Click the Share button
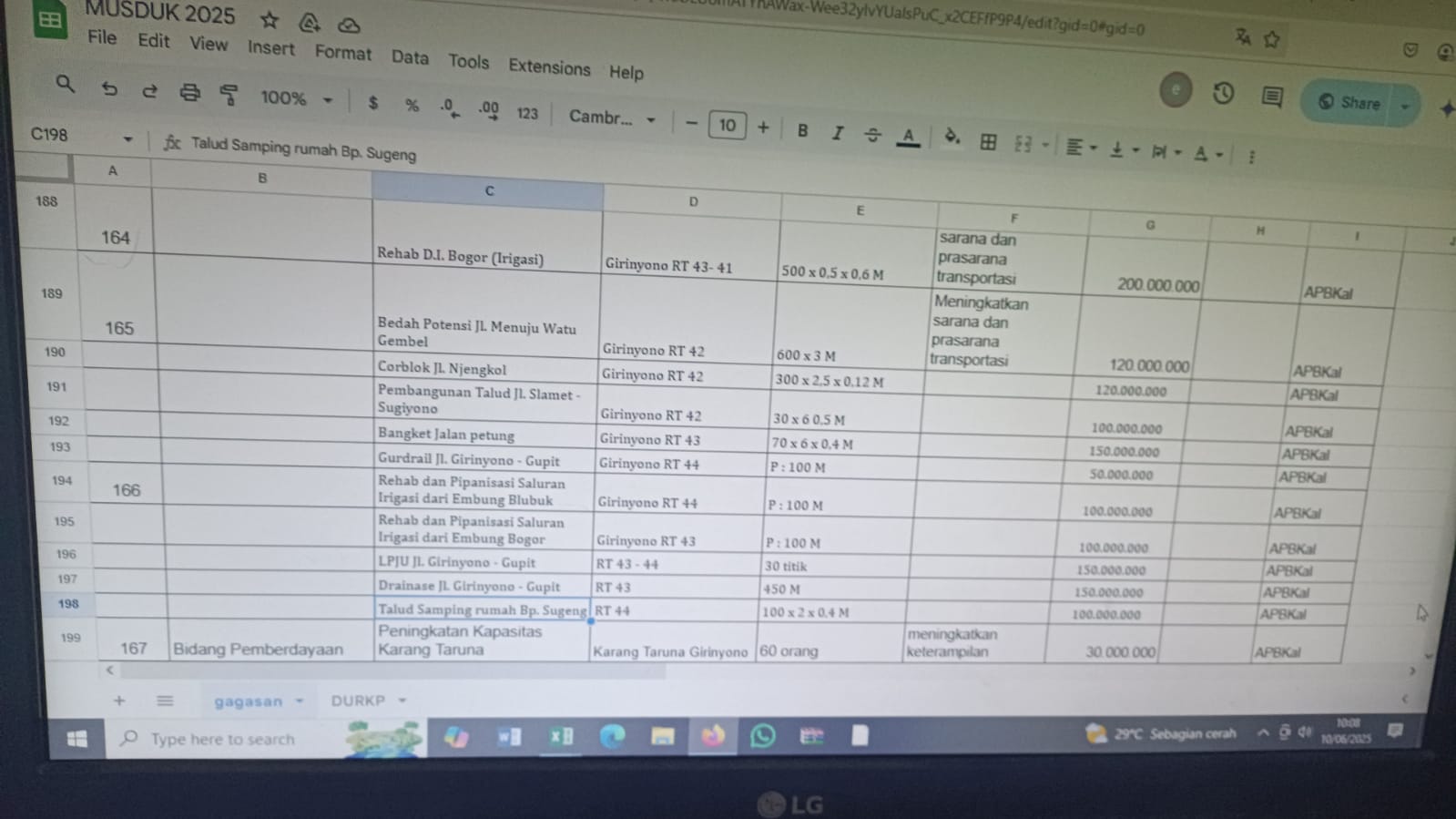 coord(1349,103)
